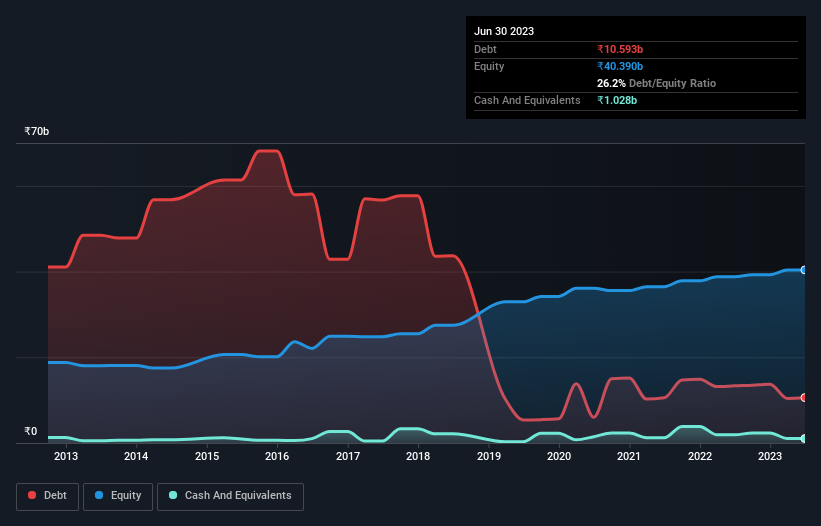The height and width of the screenshot is (526, 821).
Task: Click the ₹0 y-axis label
Action: click(x=31, y=431)
